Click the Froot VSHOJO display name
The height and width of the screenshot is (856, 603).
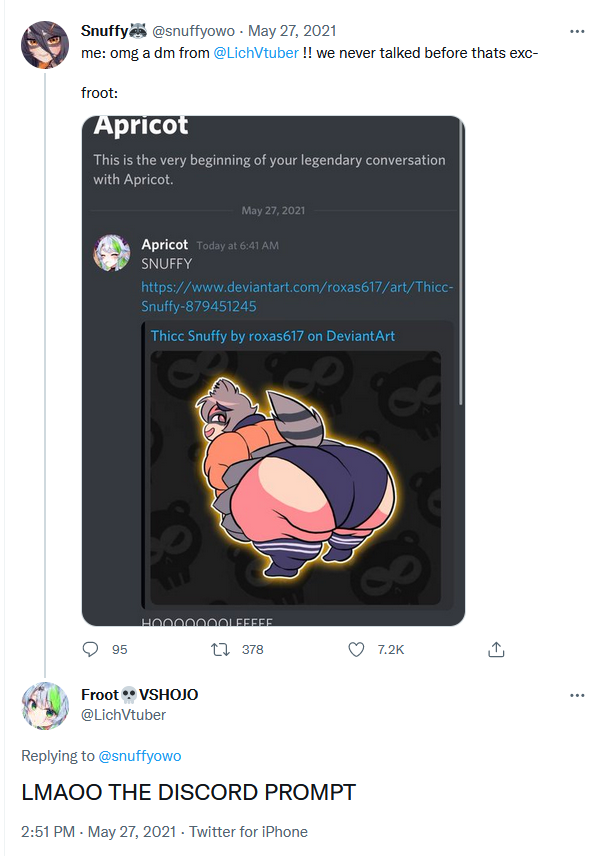click(140, 695)
